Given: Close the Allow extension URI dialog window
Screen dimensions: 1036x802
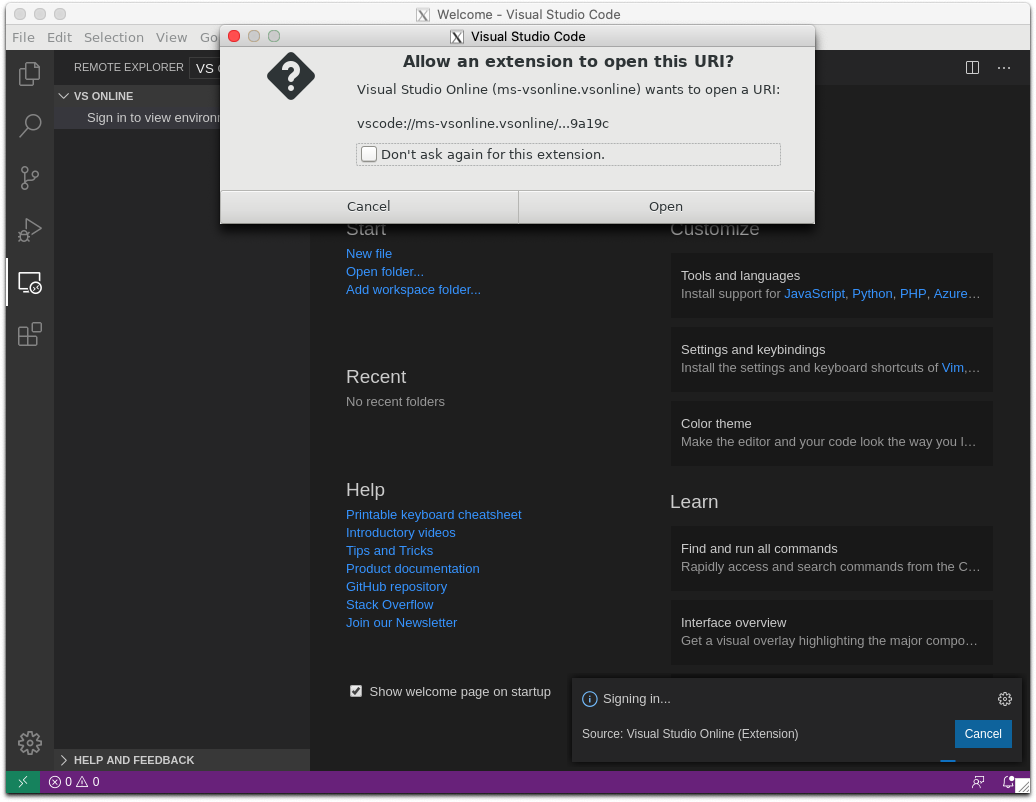Looking at the screenshot, I should (234, 36).
